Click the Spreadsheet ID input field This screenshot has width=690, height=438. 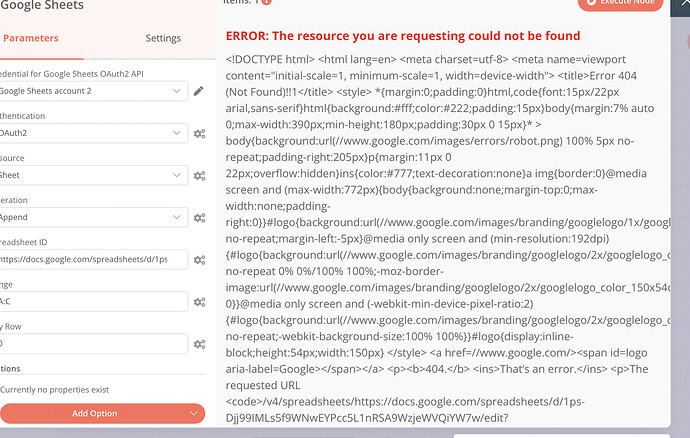click(94, 259)
